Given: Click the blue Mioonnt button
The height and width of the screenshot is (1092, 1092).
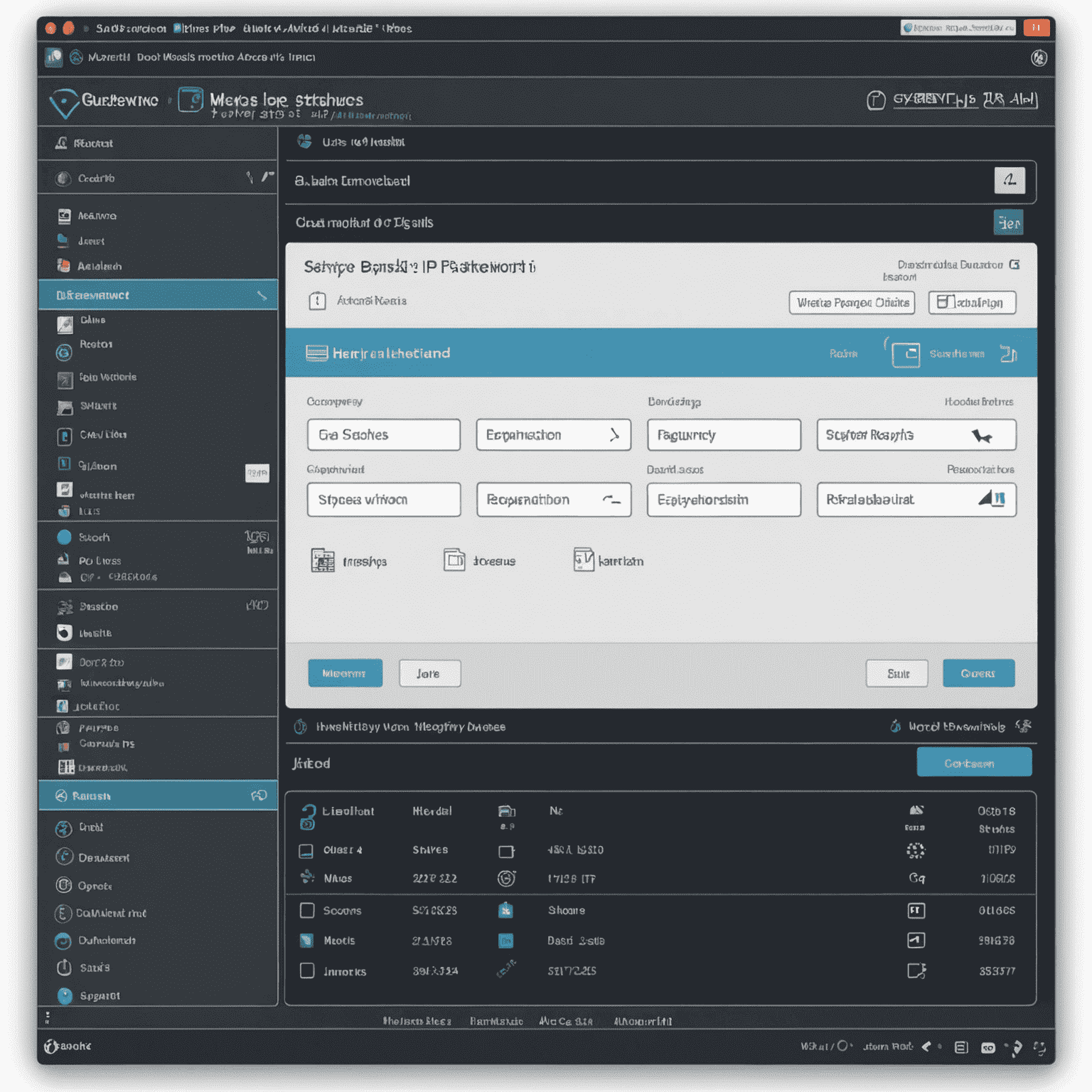Looking at the screenshot, I should (x=346, y=673).
